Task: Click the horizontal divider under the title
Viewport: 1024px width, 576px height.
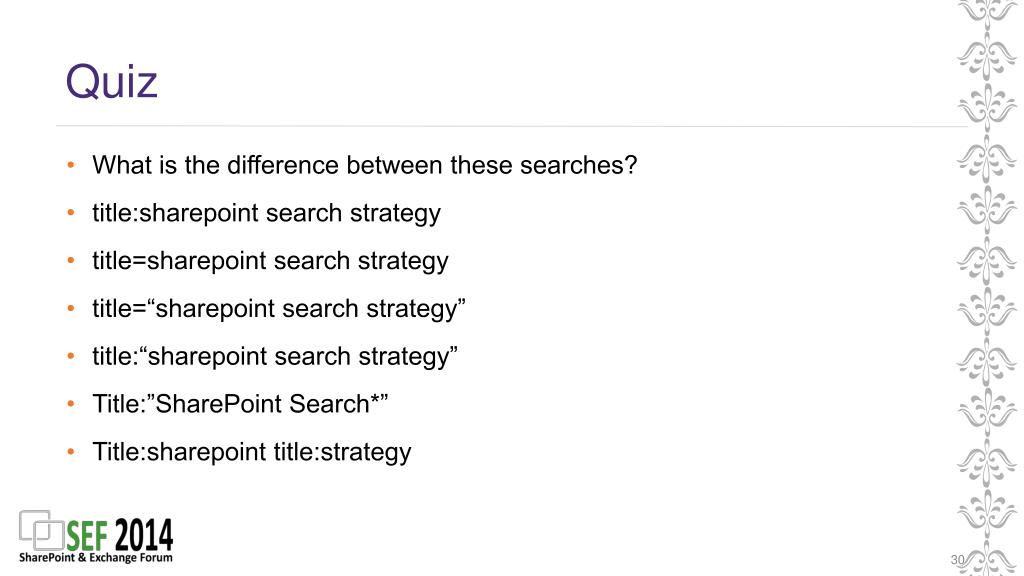Action: (x=511, y=126)
